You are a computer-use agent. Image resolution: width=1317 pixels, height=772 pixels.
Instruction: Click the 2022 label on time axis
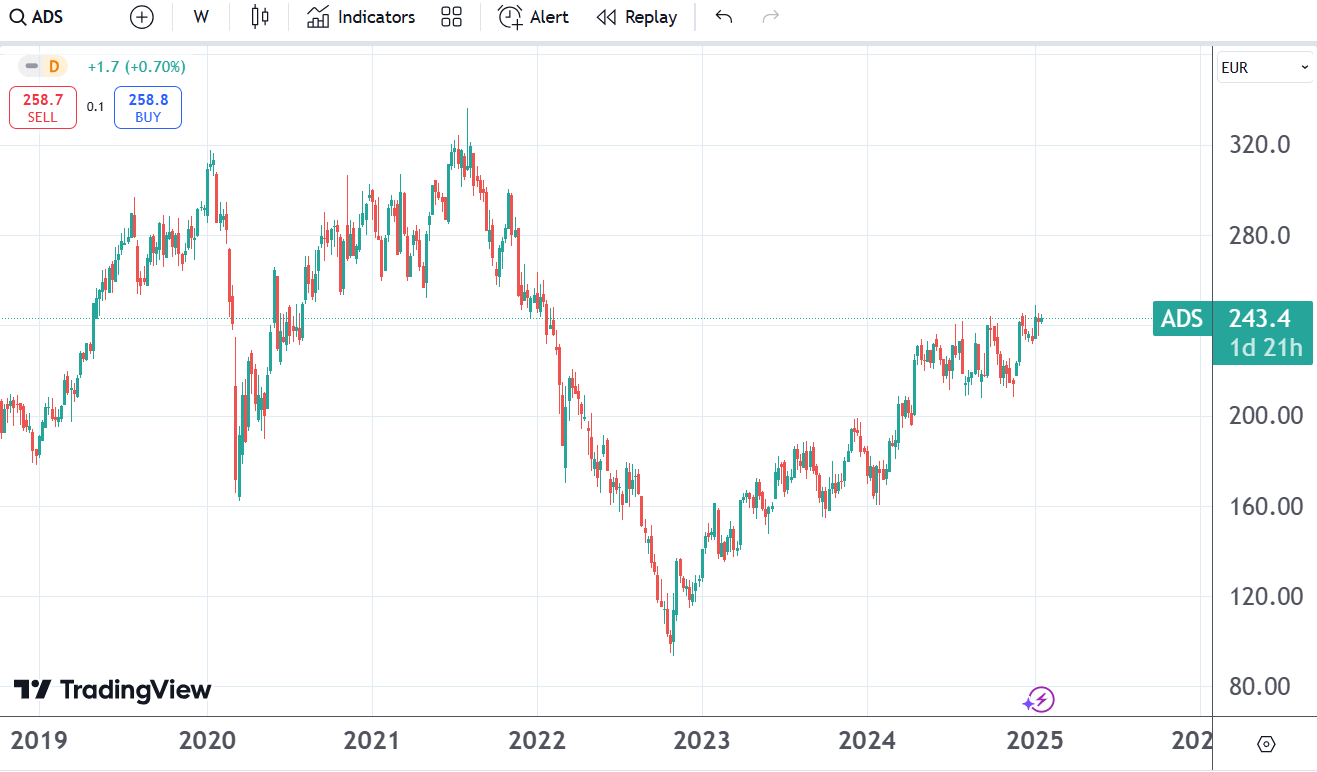point(537,741)
